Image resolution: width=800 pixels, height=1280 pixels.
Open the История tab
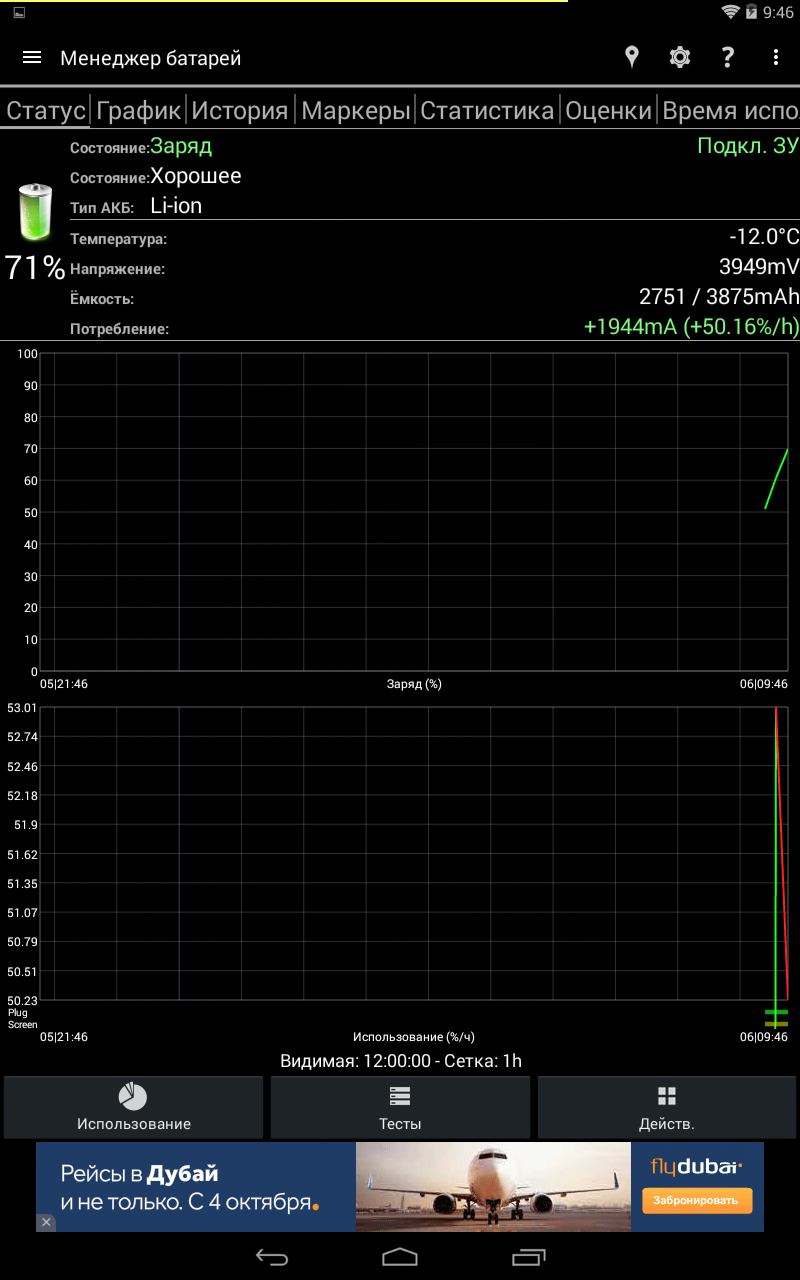tap(240, 110)
